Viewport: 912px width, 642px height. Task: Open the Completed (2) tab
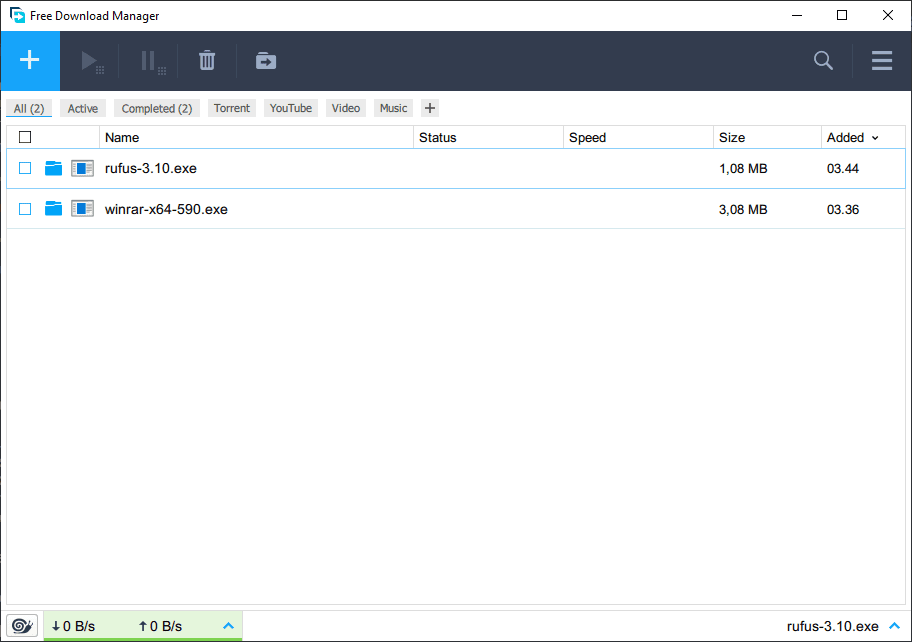(157, 108)
